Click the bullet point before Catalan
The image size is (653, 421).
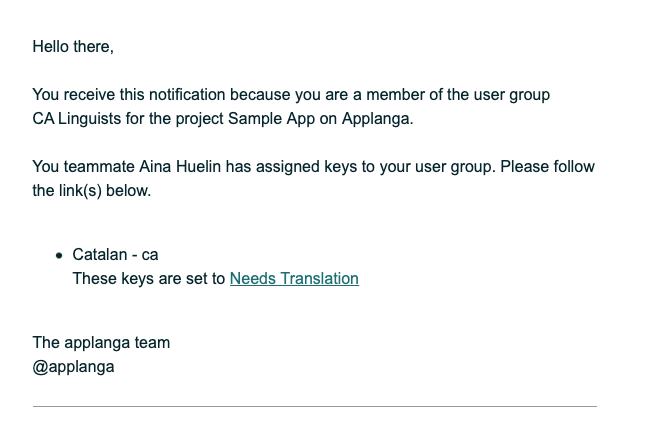coord(60,255)
